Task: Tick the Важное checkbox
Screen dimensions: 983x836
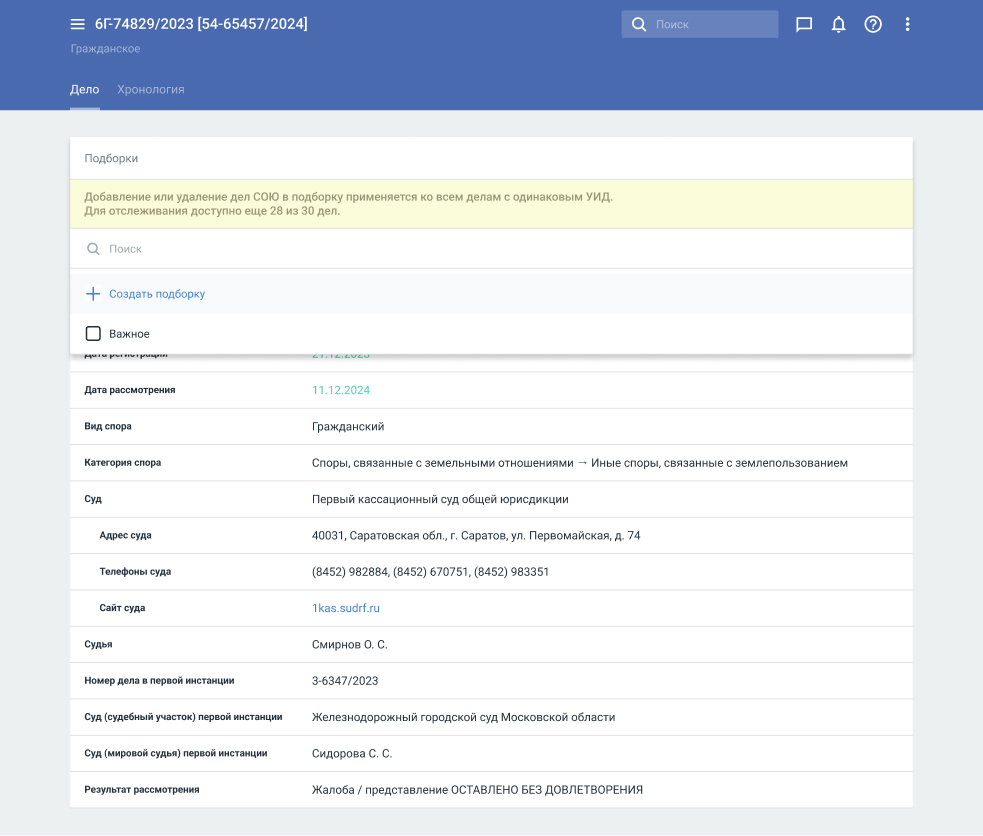Action: click(x=93, y=334)
